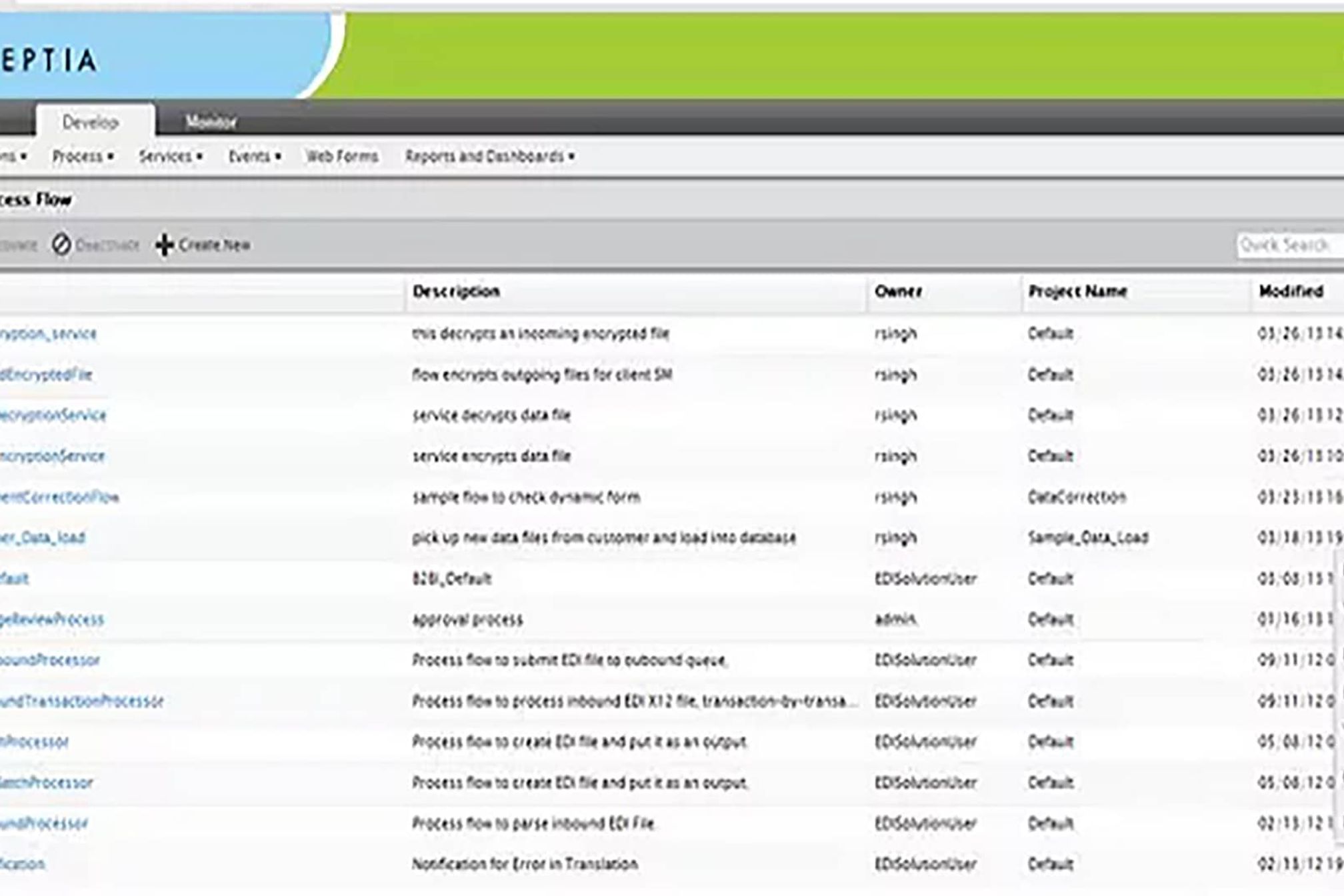The width and height of the screenshot is (1344, 896).
Task: Switch to the Monitor tab
Action: [211, 121]
